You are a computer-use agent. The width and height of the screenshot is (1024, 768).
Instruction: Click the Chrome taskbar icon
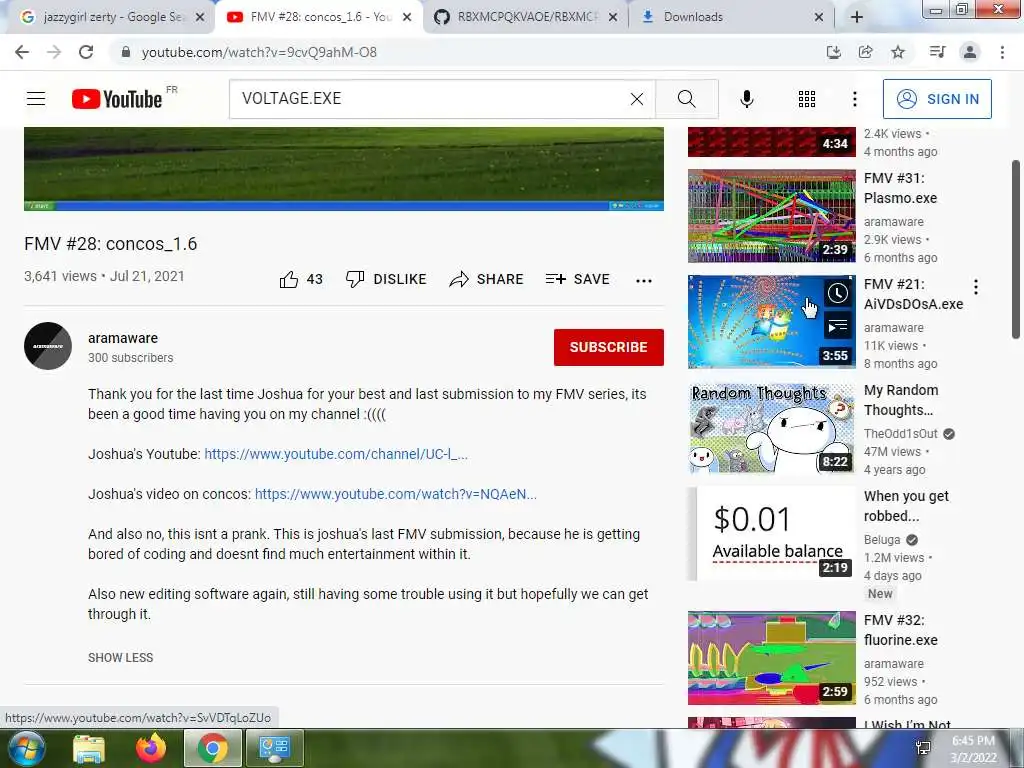pos(212,748)
